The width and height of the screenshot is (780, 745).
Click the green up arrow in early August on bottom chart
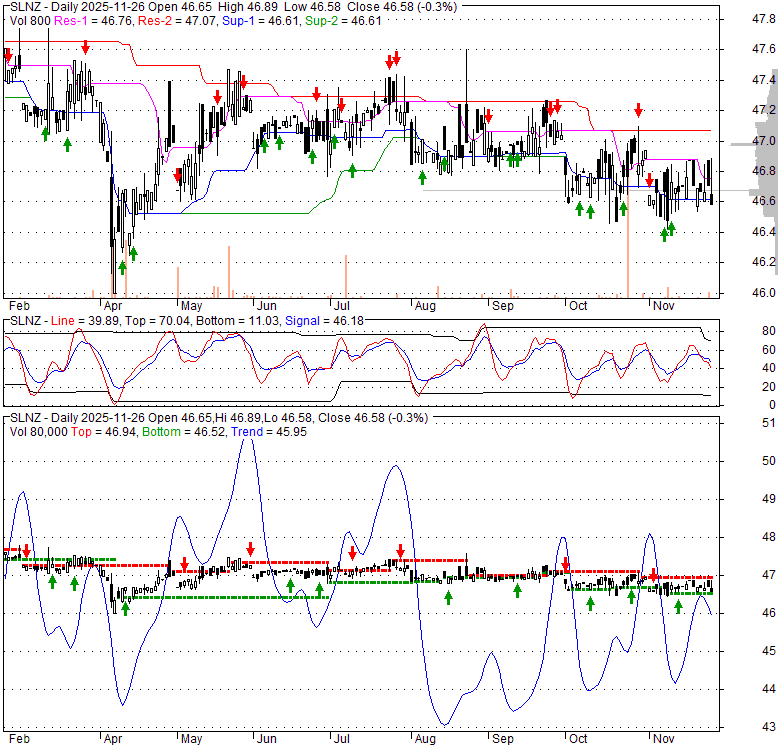click(x=447, y=597)
